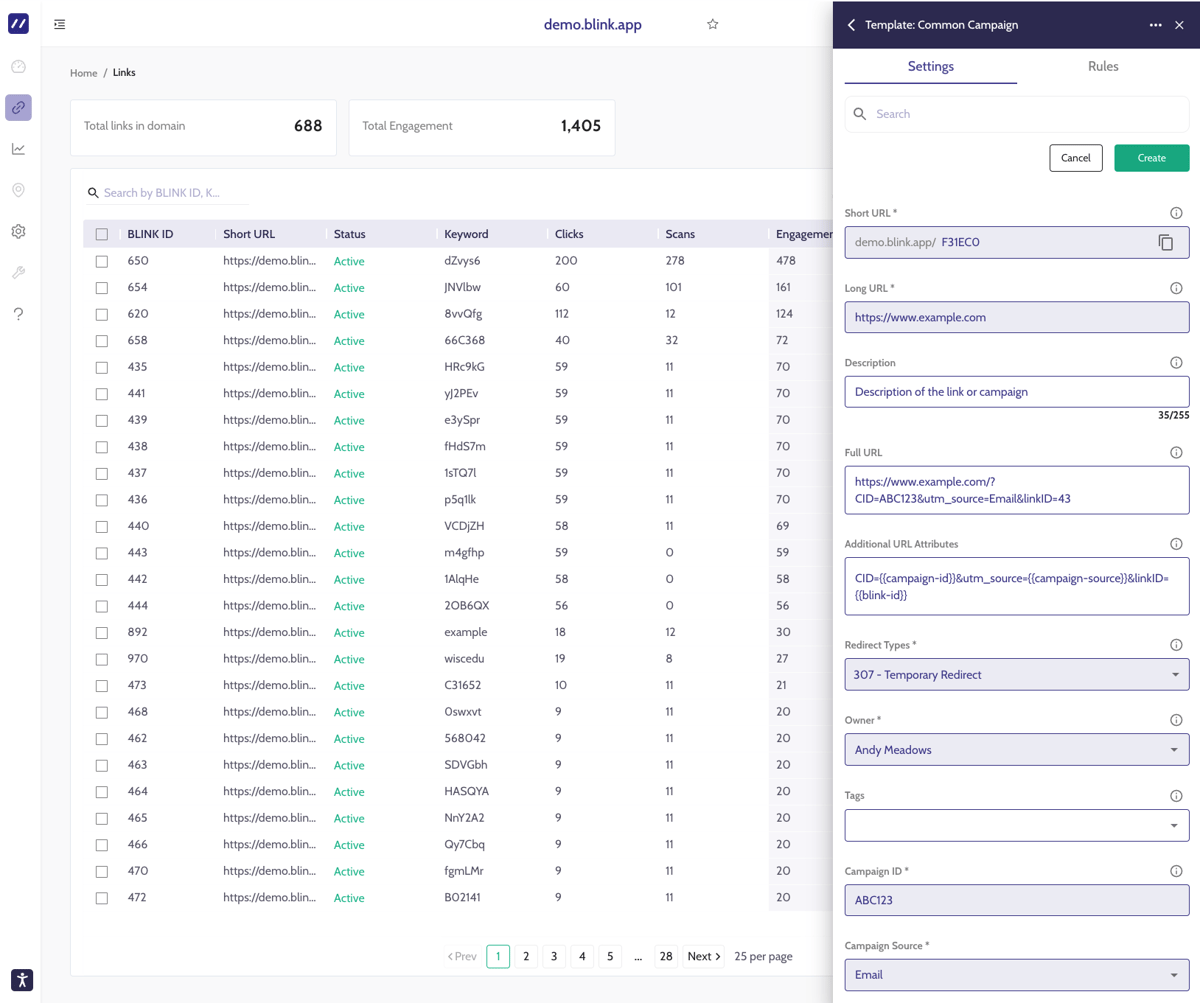1200x1003 pixels.
Task: Open the help question mark icon
Action: click(18, 314)
